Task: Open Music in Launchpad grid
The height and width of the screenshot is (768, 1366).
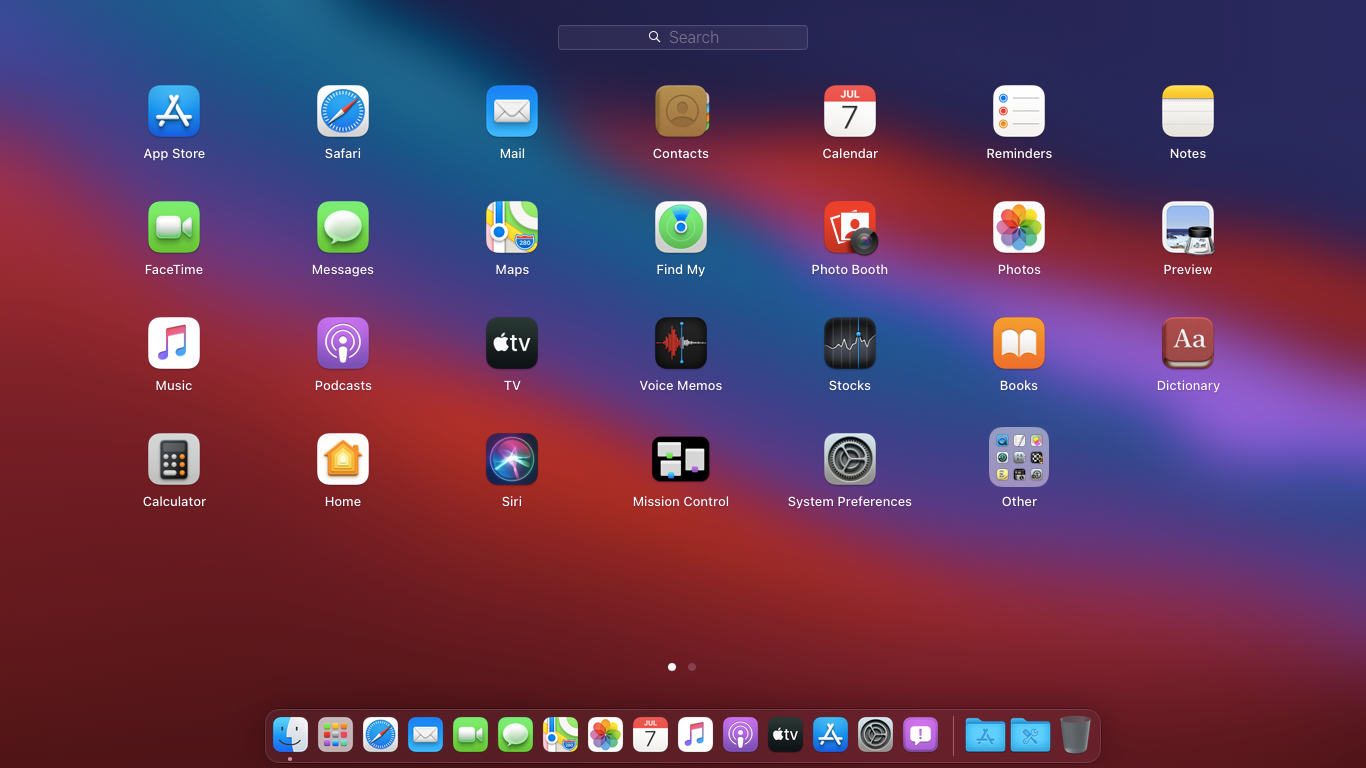Action: click(174, 343)
